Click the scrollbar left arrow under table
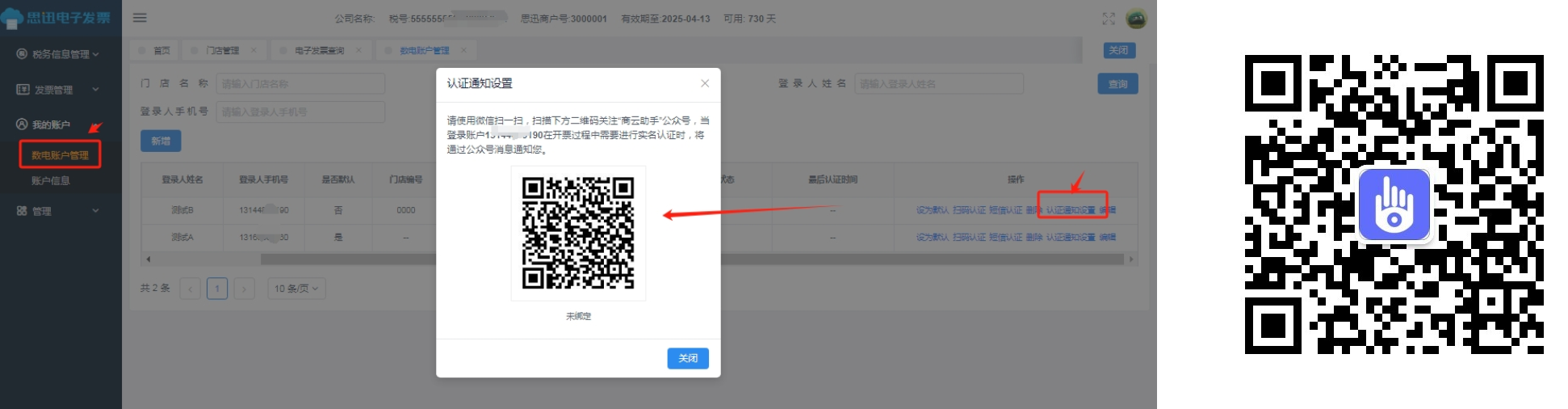Image resolution: width=1568 pixels, height=409 pixels. pos(148,259)
